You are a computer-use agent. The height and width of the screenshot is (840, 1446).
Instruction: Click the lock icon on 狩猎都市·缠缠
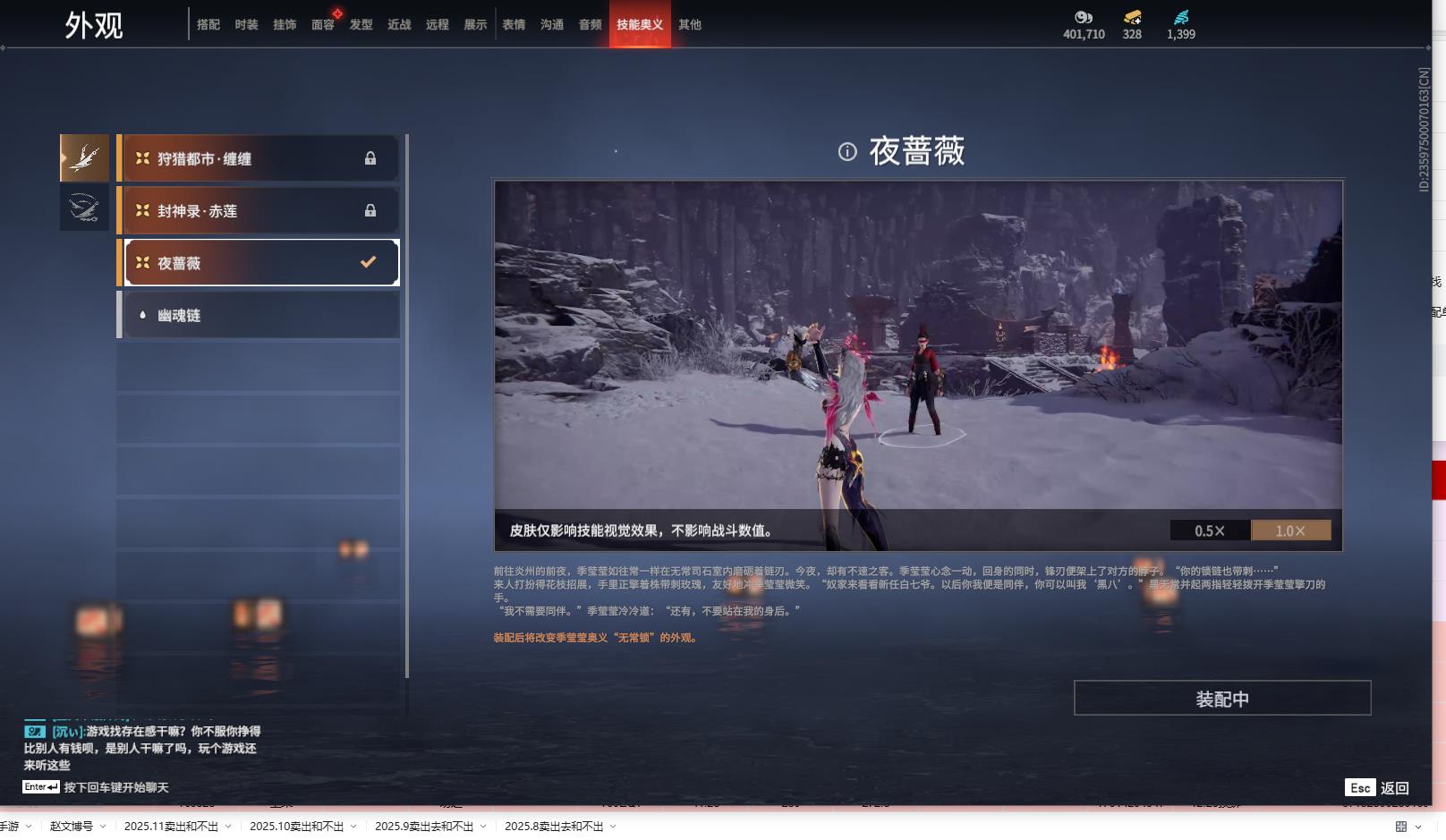click(370, 158)
